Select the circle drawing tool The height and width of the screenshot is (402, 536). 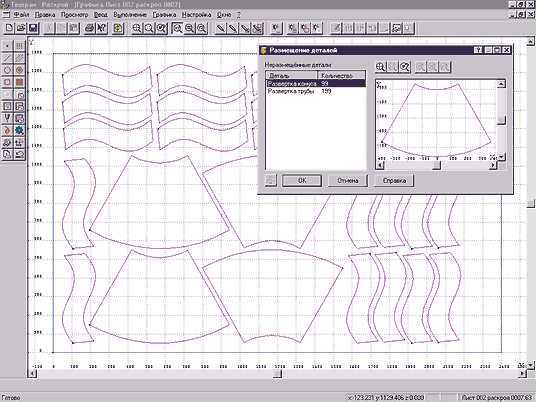7,70
